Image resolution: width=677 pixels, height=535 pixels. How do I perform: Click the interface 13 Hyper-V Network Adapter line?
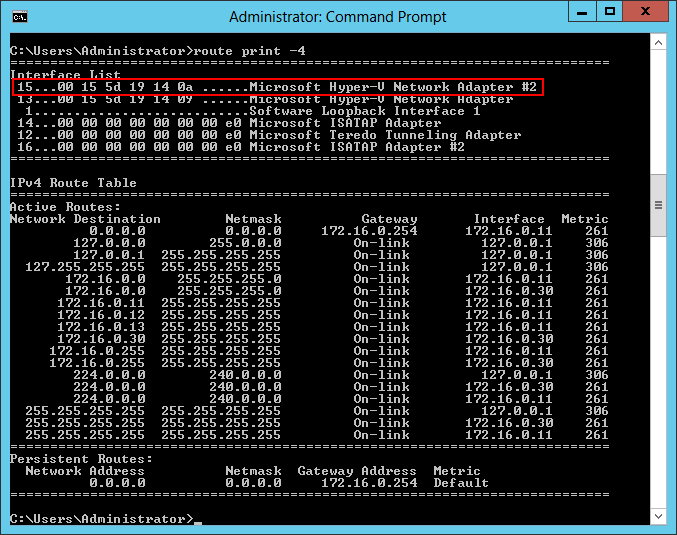pos(265,99)
